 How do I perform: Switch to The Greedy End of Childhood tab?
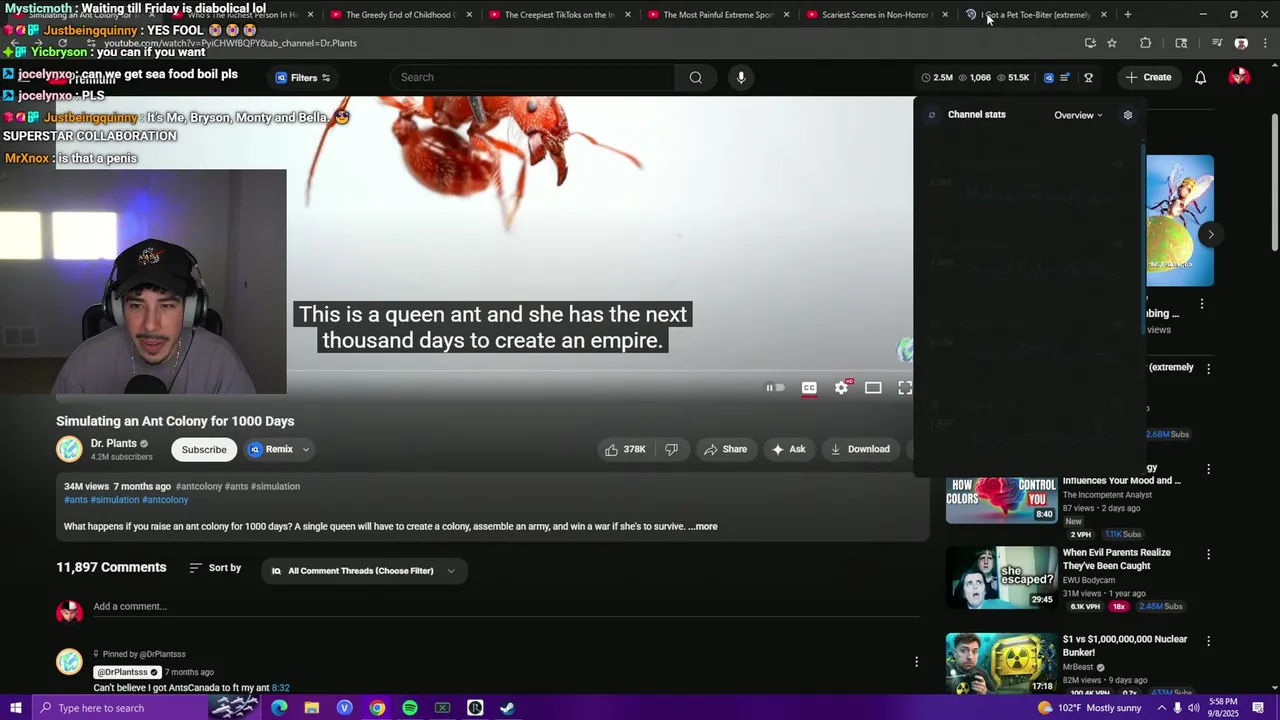(x=400, y=15)
